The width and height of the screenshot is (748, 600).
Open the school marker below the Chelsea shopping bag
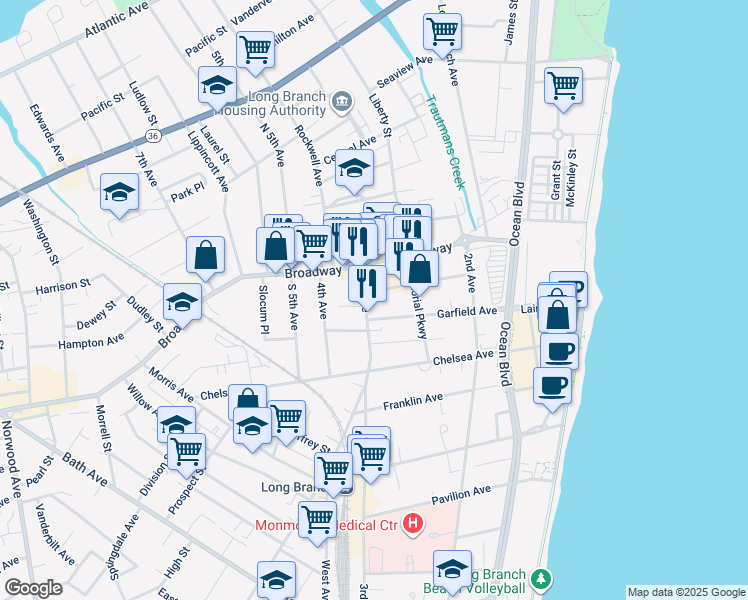click(x=252, y=428)
